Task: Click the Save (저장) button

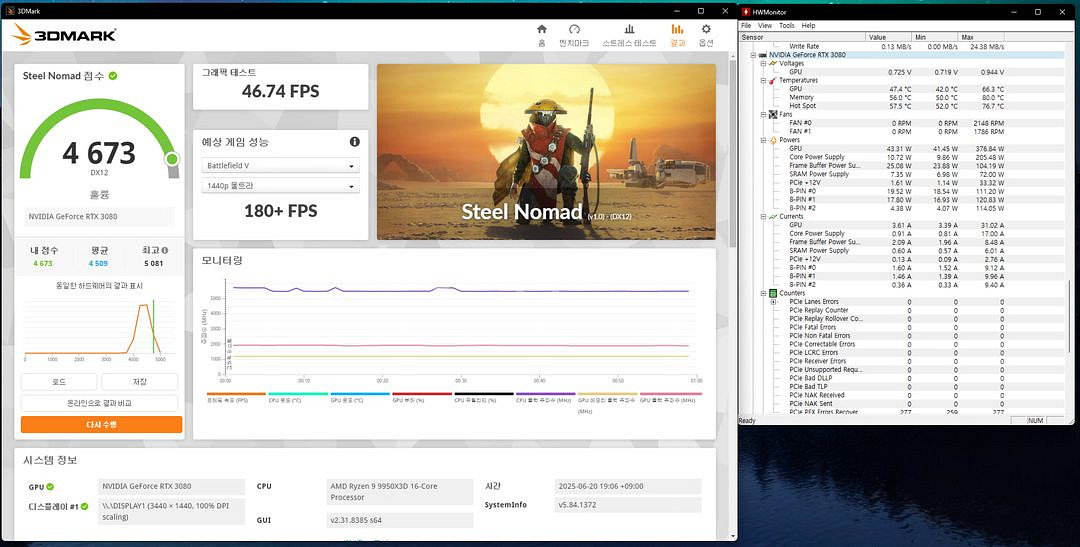Action: 140,382
